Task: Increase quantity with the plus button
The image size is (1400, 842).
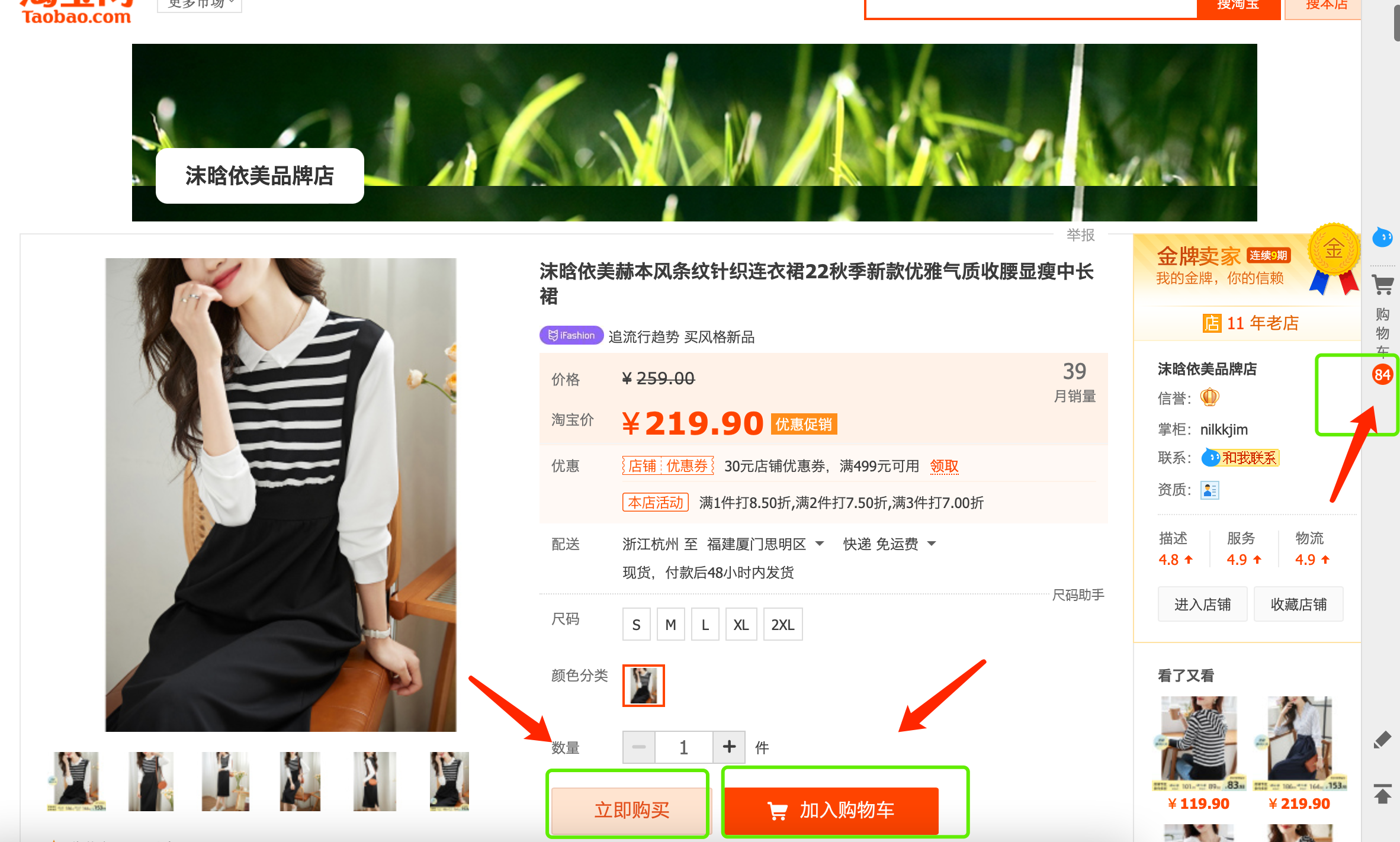Action: click(729, 747)
